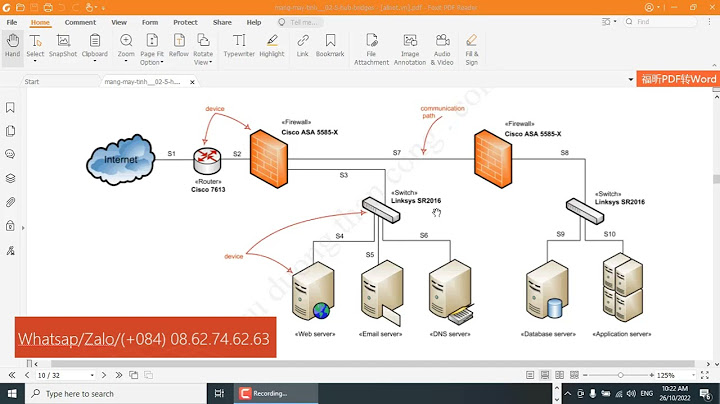Open zoom percentage dropdown

(693, 375)
